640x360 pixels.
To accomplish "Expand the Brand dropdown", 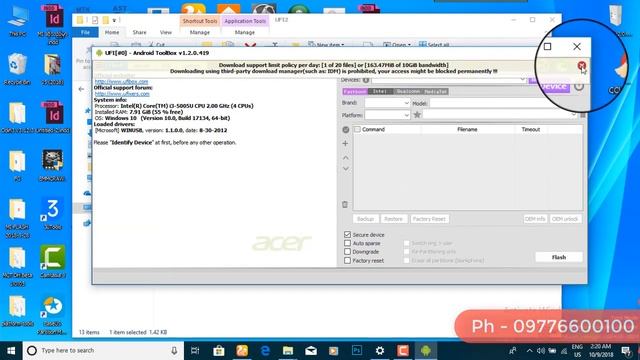I will click(x=406, y=103).
